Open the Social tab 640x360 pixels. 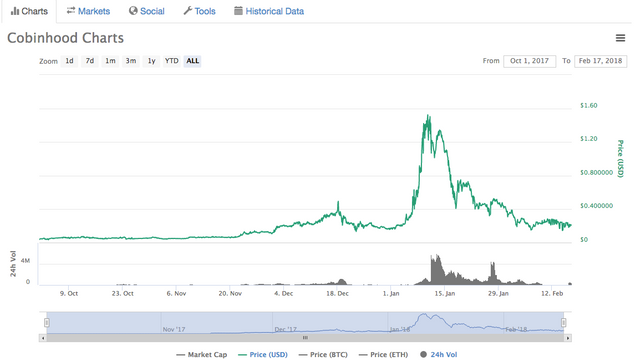147,11
